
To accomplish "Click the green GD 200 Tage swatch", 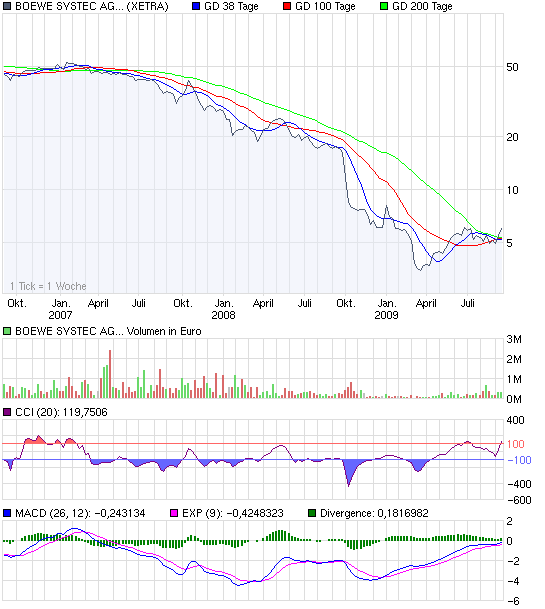I will [384, 6].
